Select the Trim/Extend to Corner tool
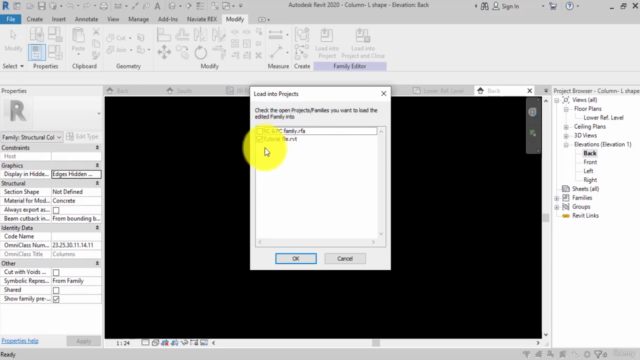Image resolution: width=640 pixels, height=360 pixels. (x=219, y=52)
